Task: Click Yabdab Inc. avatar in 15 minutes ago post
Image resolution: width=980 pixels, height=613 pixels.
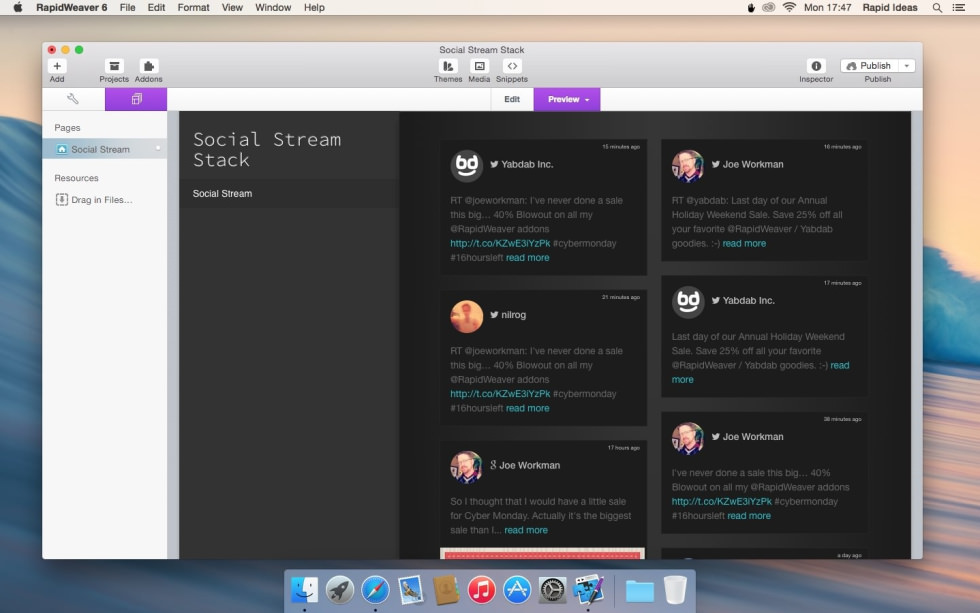Action: tap(466, 166)
